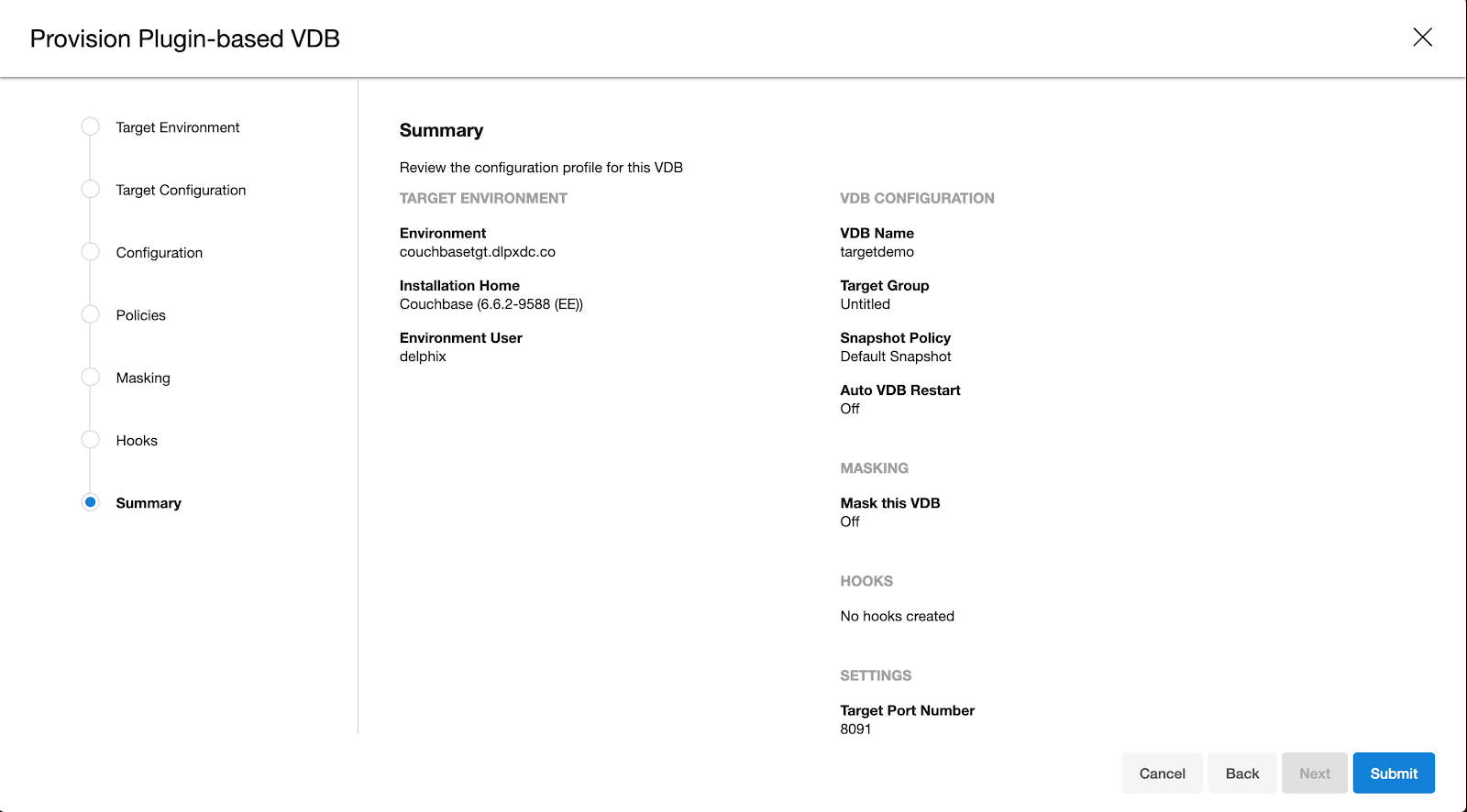This screenshot has height=812, width=1467.
Task: Close the Provision Plugin-based VDB dialog
Action: 1422,38
